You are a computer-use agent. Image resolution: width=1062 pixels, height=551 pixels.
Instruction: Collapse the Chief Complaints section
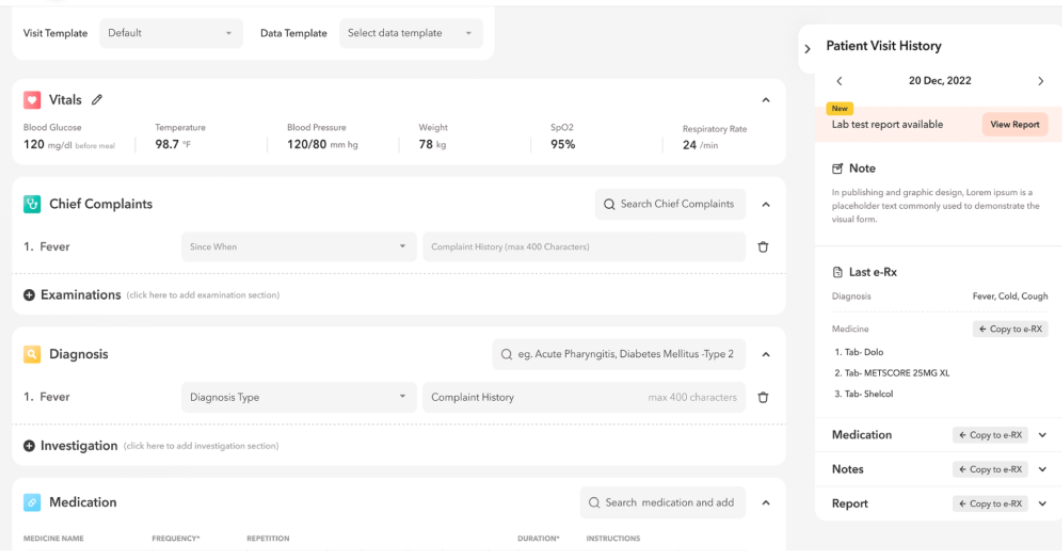click(766, 204)
